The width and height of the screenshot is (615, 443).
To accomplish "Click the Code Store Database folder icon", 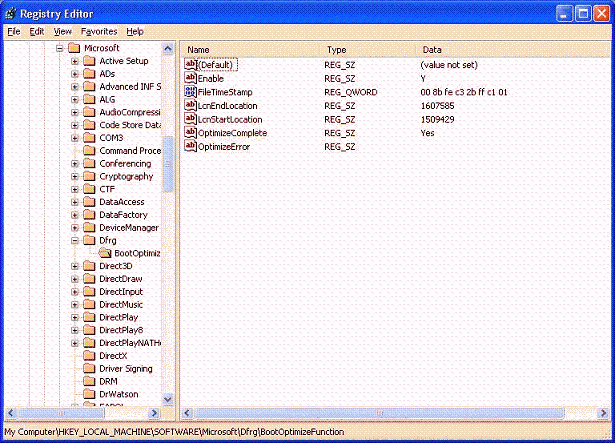I will [89, 125].
